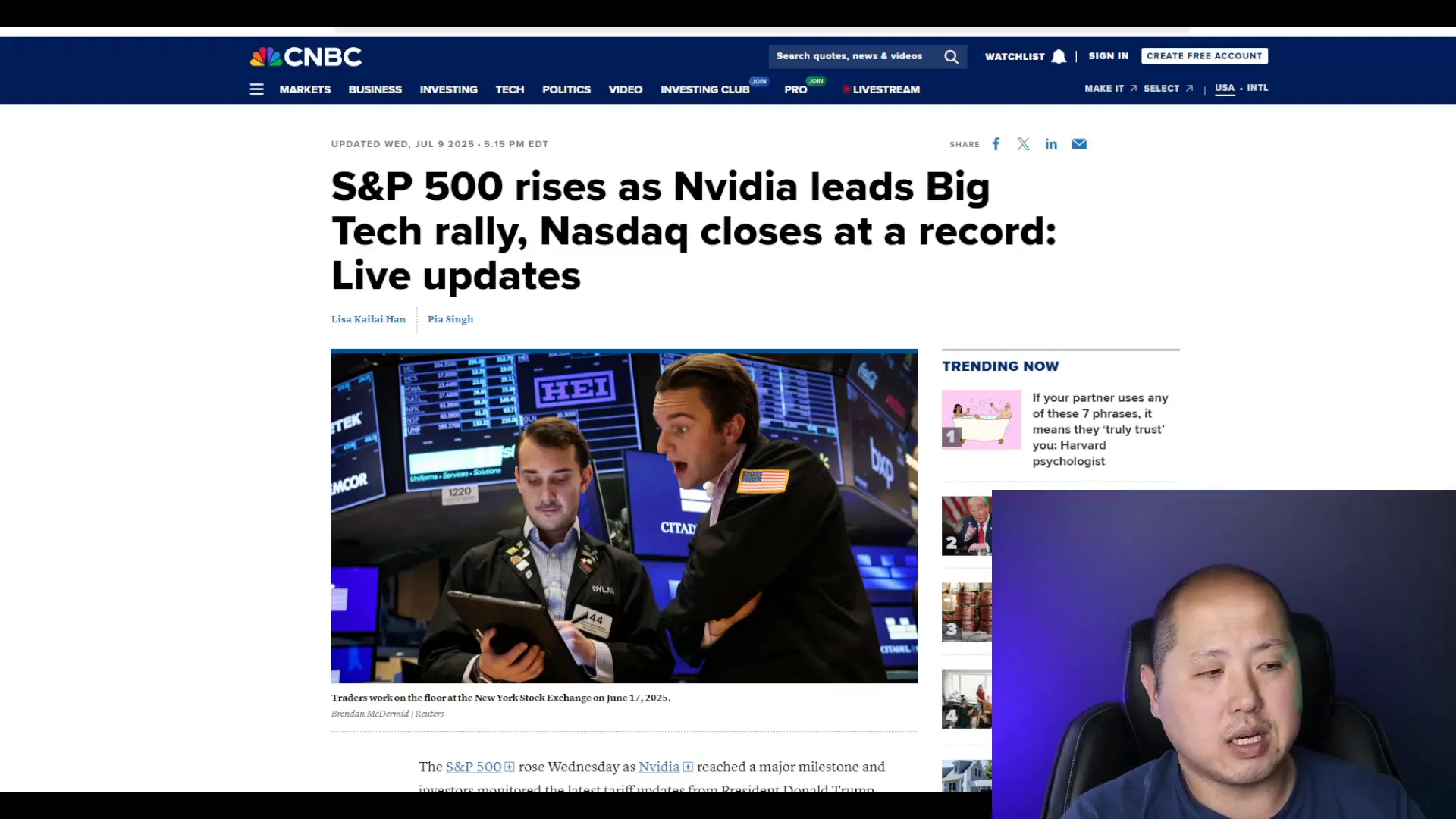
Task: Switch to USA edition
Action: pos(1224,88)
